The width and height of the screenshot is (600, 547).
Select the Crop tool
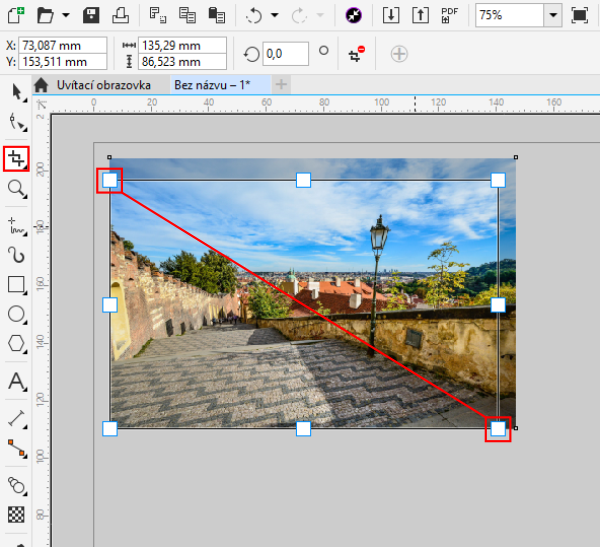coord(16,158)
